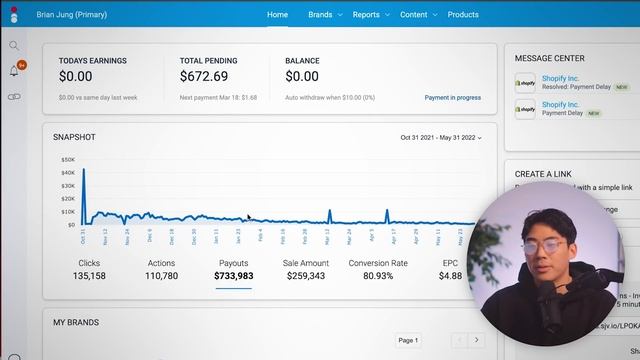Go to the Home tab

tap(278, 15)
